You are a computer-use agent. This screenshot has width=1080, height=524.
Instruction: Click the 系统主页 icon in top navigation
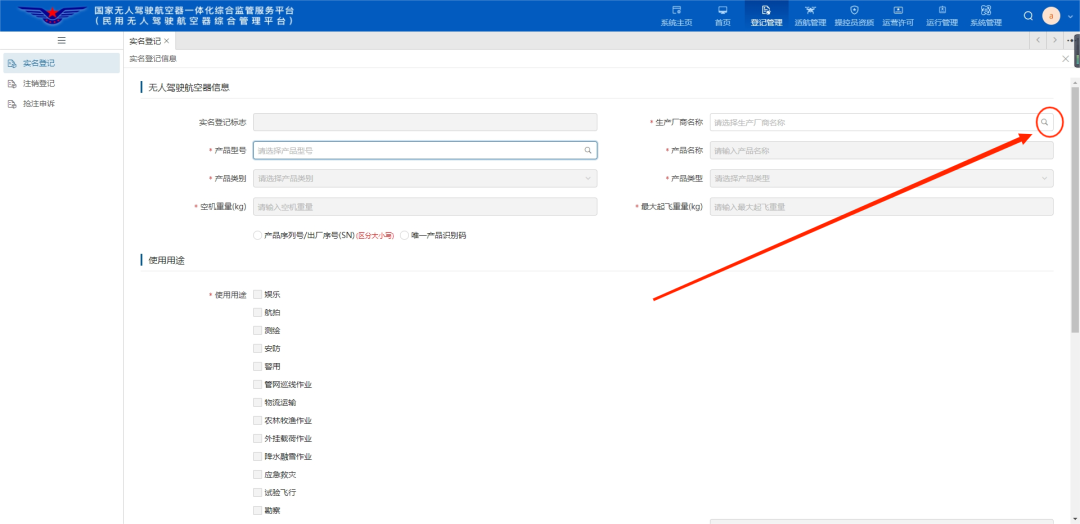[676, 11]
